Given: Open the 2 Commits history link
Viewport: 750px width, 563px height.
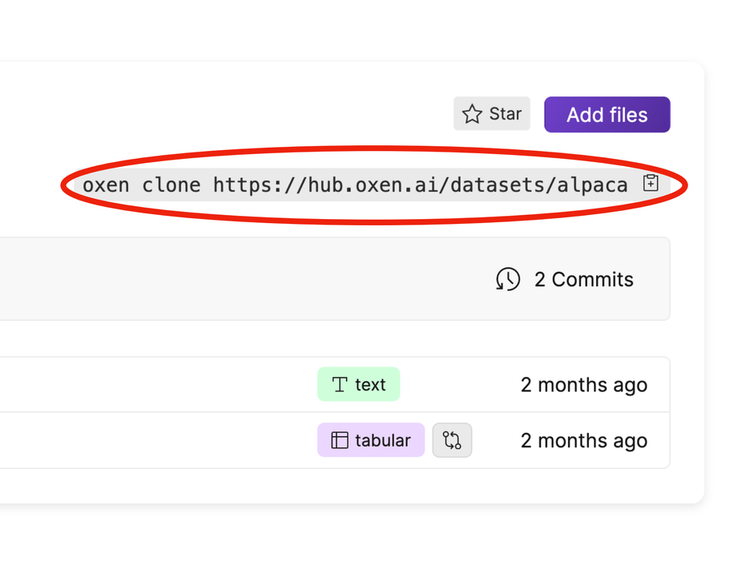Looking at the screenshot, I should pyautogui.click(x=564, y=279).
